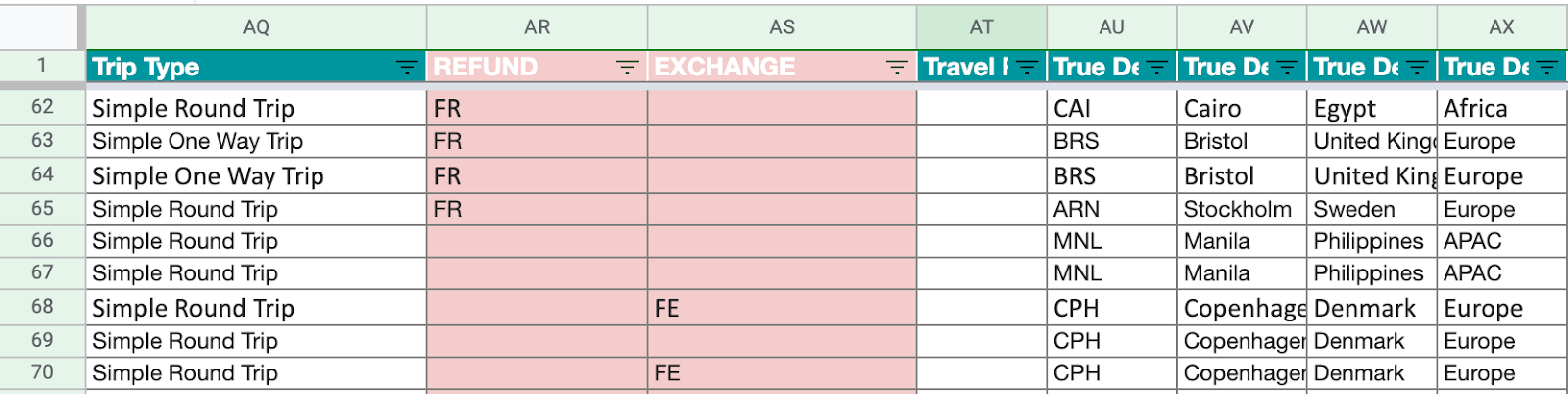This screenshot has height=394, width=1568.
Task: Select column AQ header
Action: click(256, 27)
